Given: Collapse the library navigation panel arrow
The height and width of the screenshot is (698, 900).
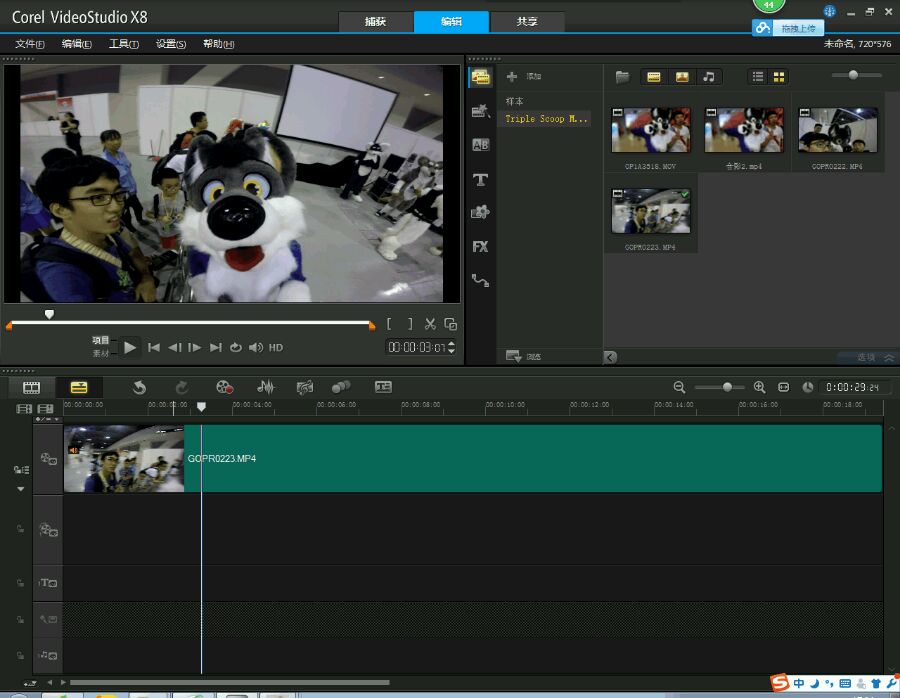Looking at the screenshot, I should [x=610, y=357].
